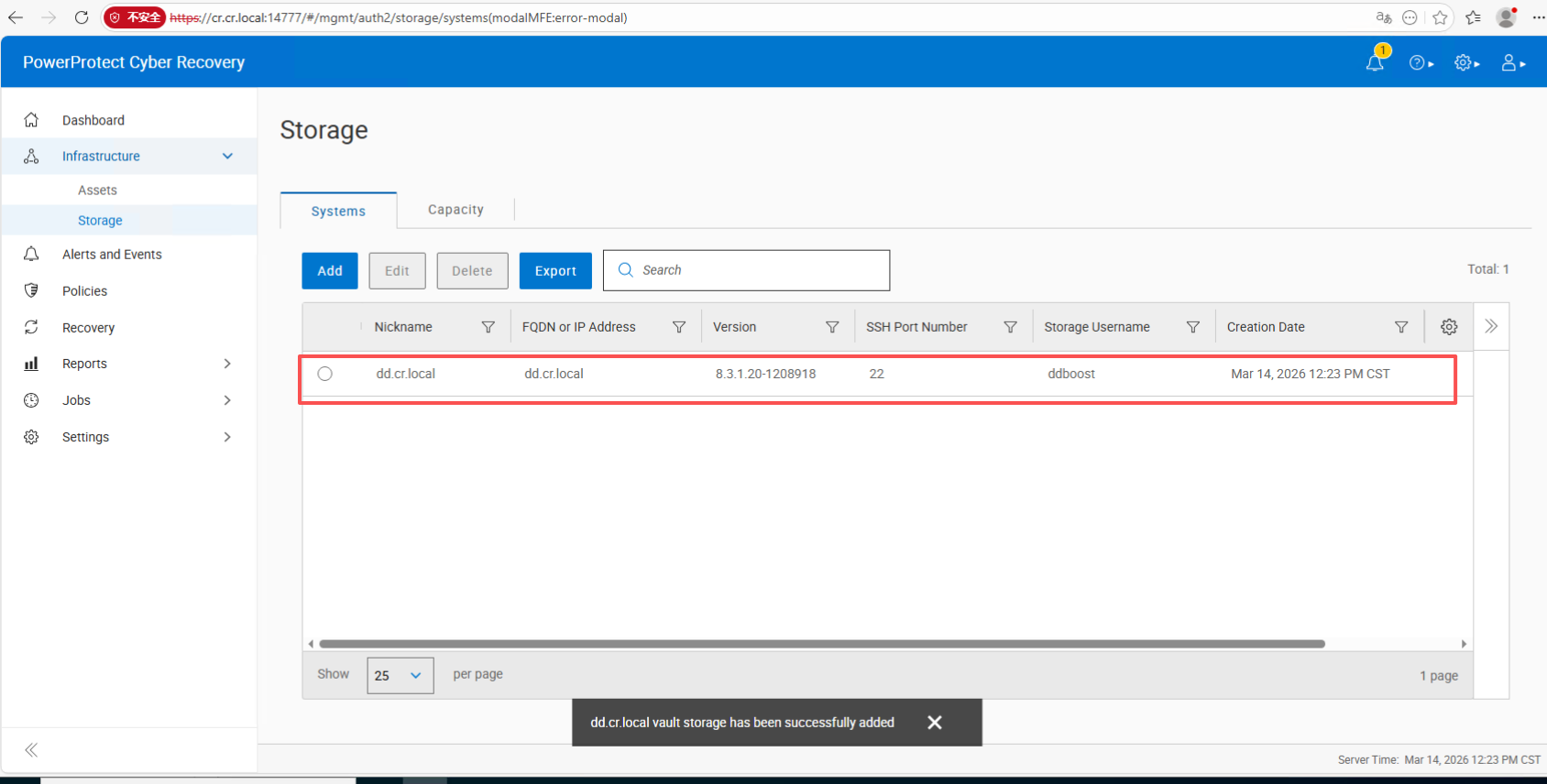Go back in browser history
1547x784 pixels.
(x=16, y=17)
